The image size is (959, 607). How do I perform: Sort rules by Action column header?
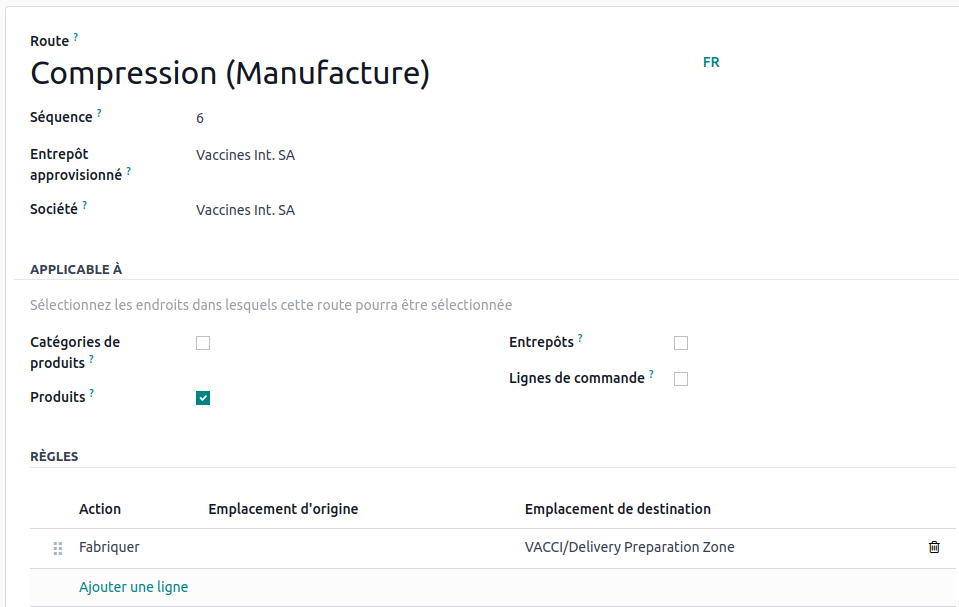point(100,509)
